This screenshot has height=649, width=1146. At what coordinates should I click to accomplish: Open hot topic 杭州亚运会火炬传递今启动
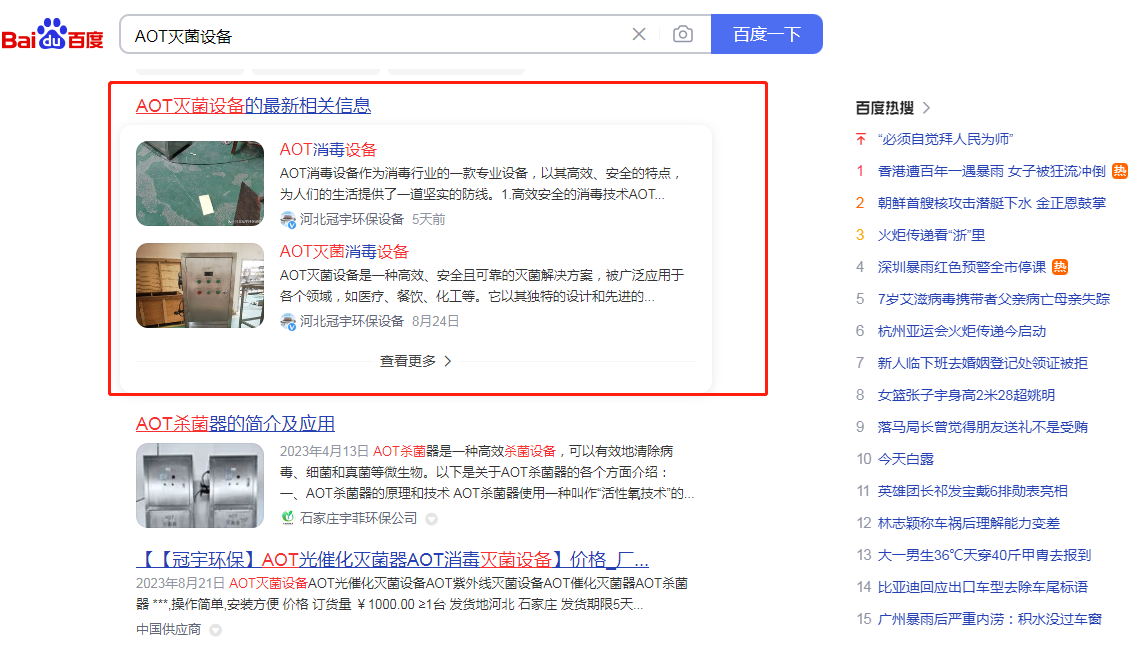click(x=962, y=331)
